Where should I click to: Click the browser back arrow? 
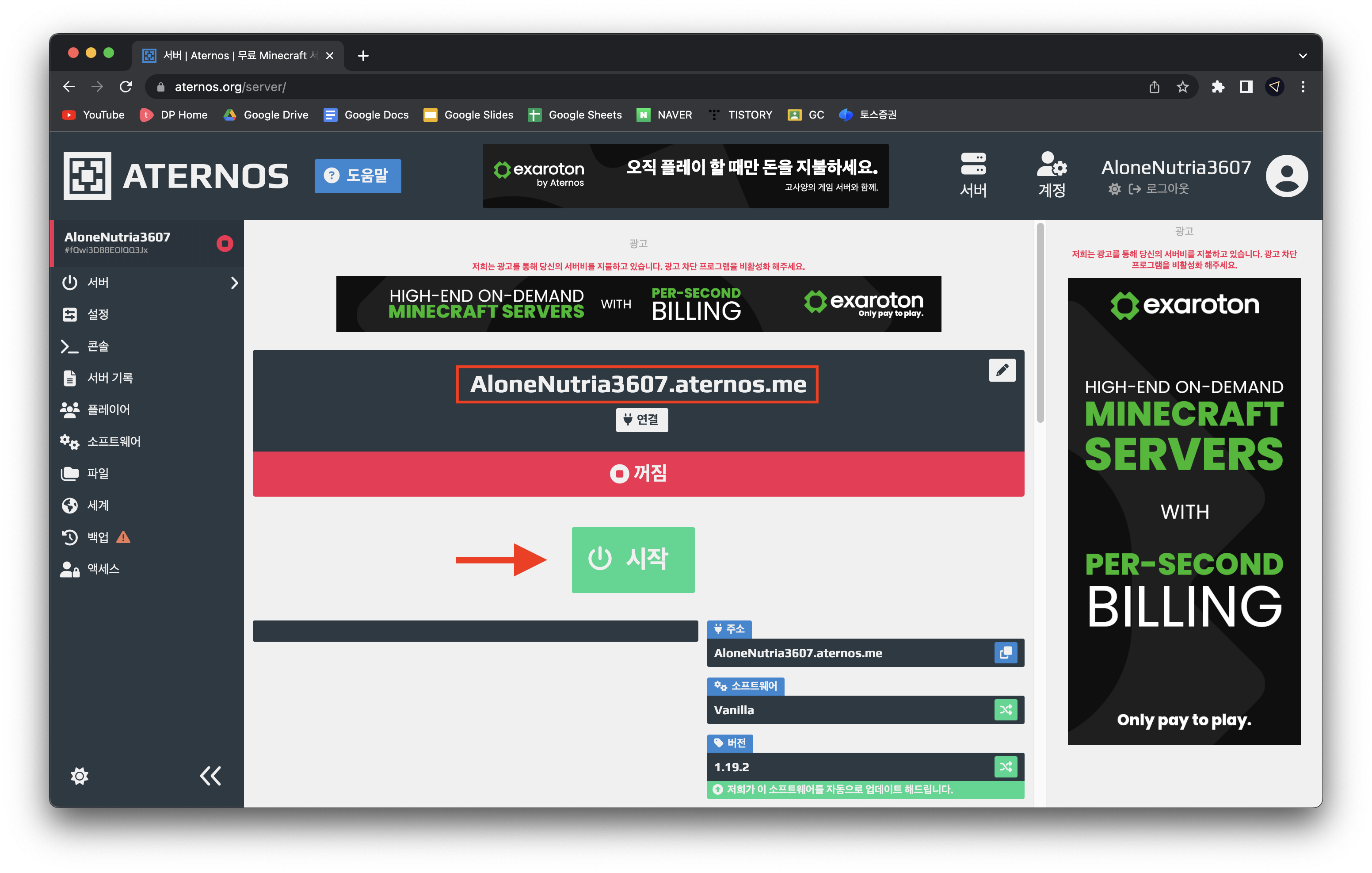coord(69,87)
